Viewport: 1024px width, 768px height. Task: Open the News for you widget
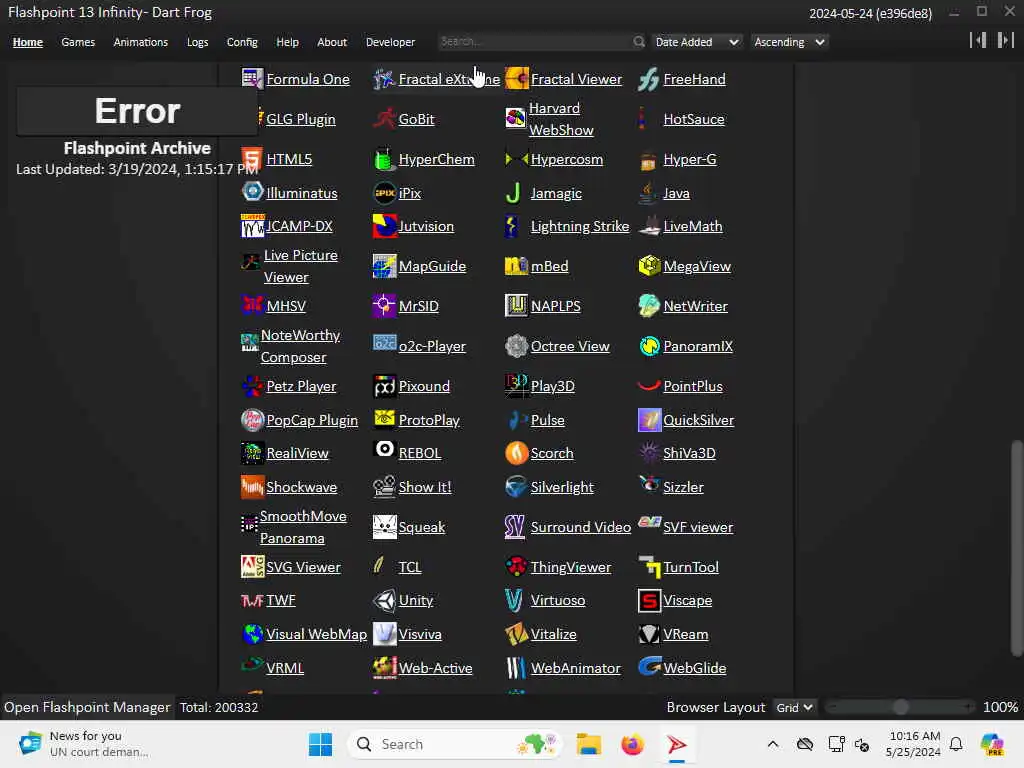click(x=85, y=744)
